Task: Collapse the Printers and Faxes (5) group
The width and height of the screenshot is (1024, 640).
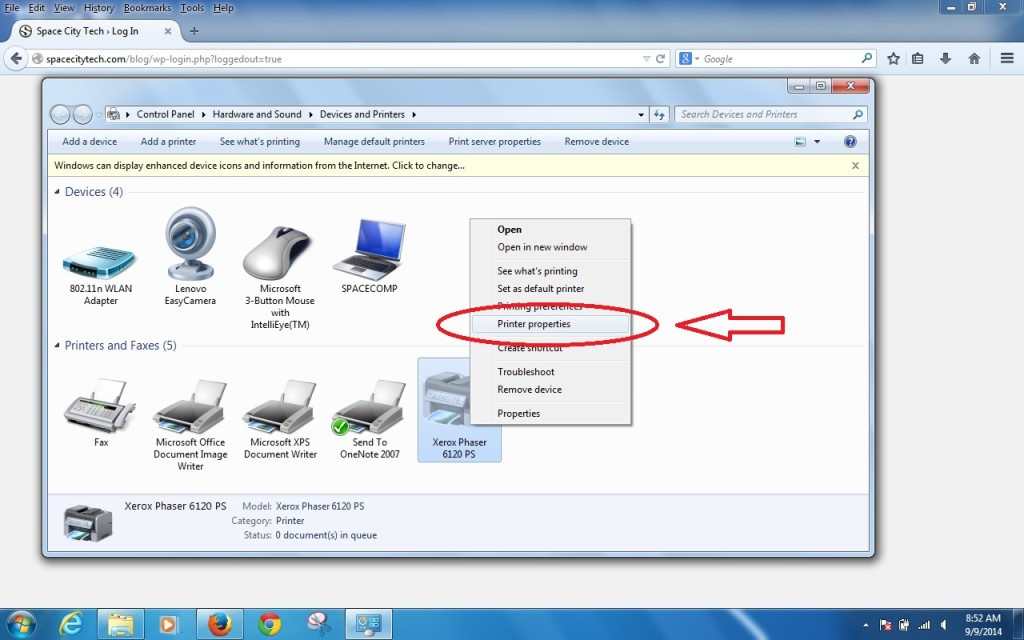Action: click(57, 345)
